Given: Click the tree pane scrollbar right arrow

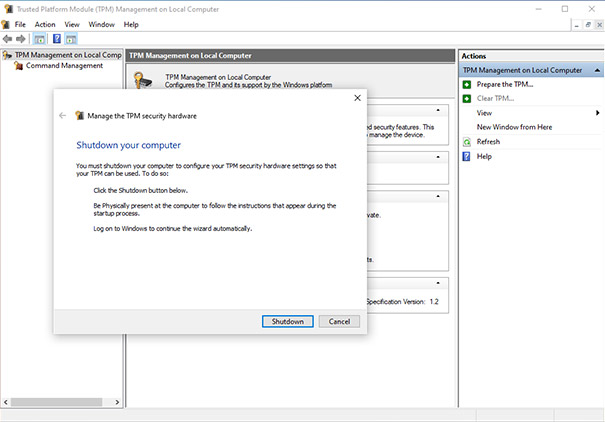Looking at the screenshot, I should [117, 402].
